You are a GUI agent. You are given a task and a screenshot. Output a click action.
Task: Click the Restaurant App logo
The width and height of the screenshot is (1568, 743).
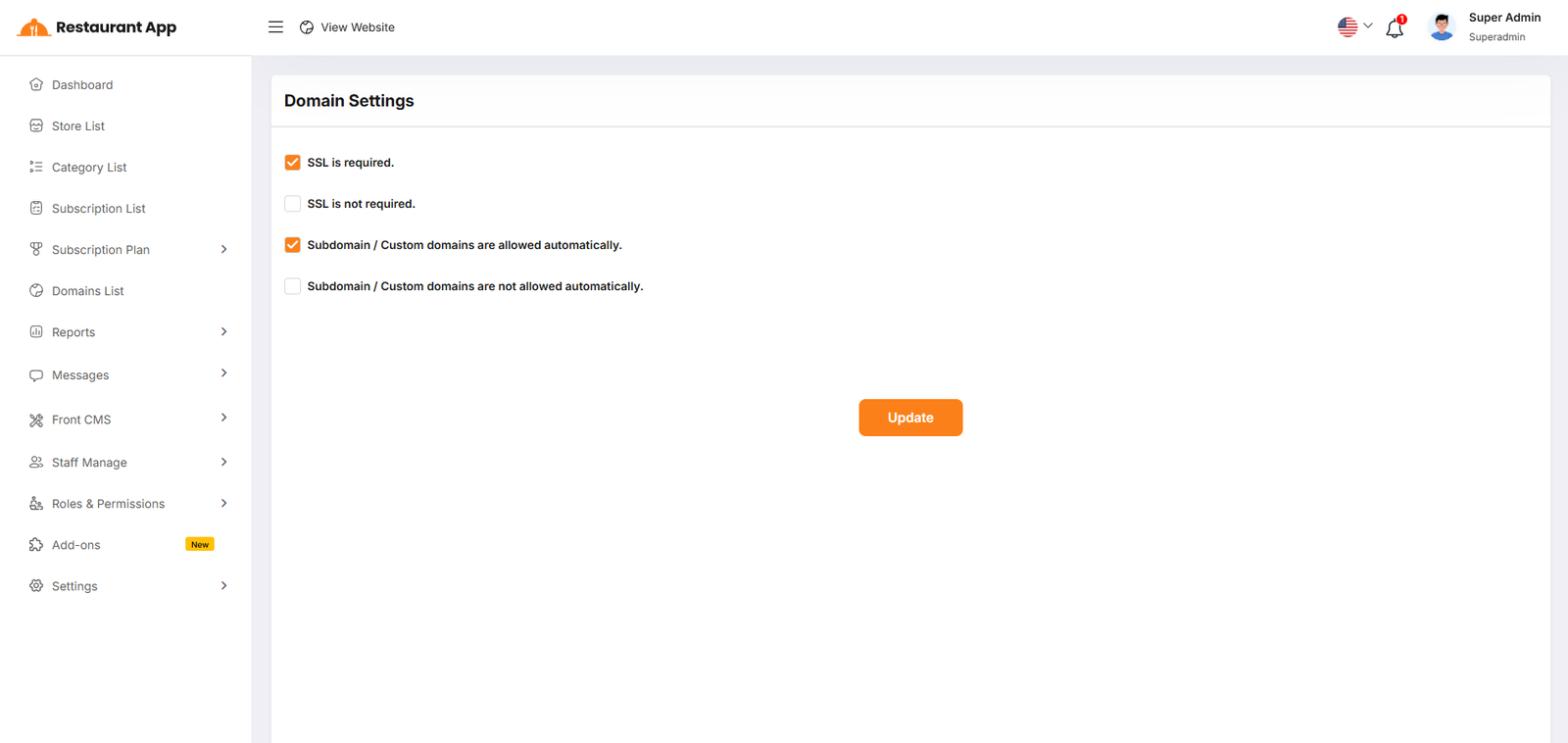[97, 27]
